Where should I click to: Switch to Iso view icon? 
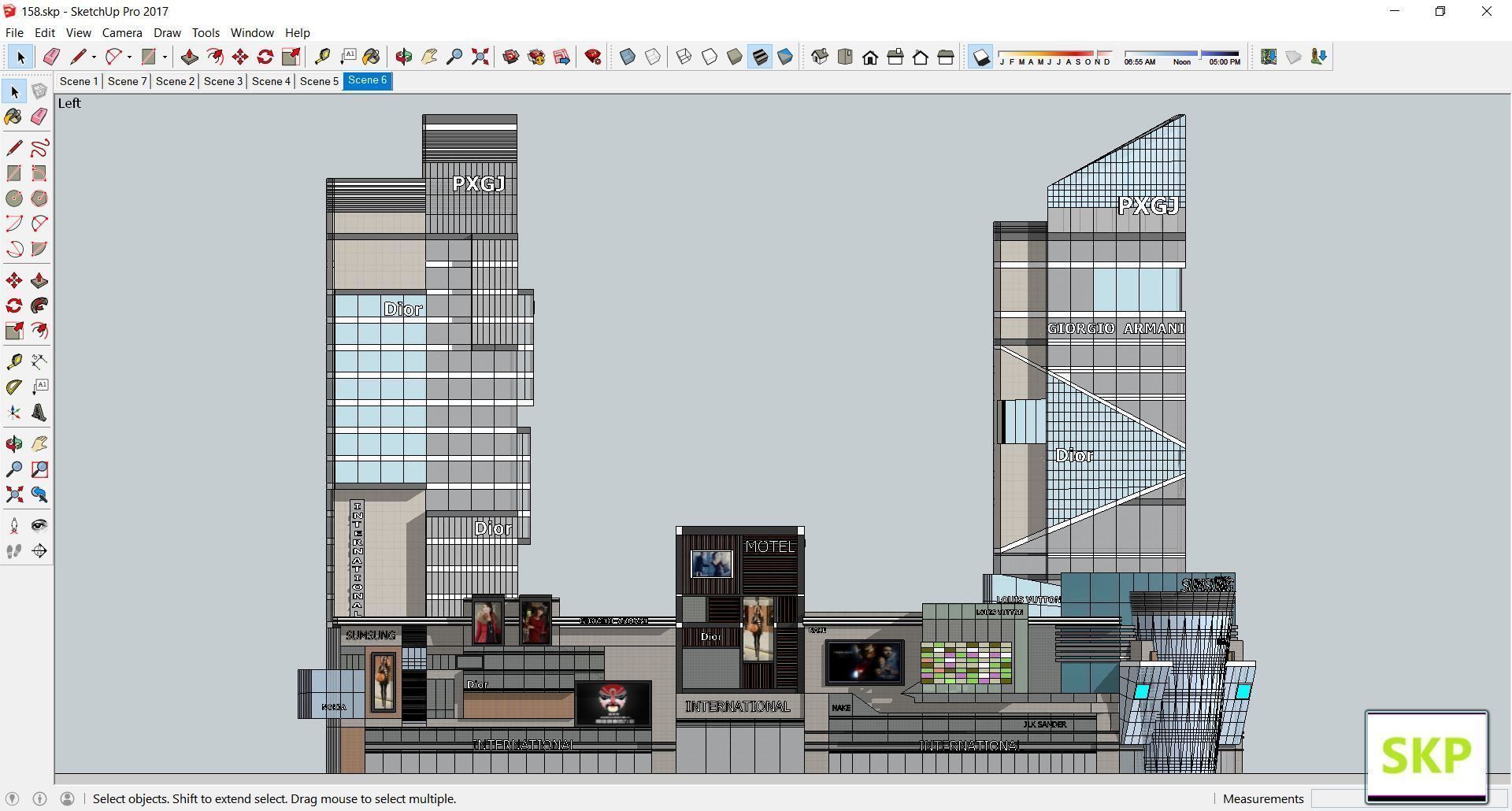coord(820,57)
